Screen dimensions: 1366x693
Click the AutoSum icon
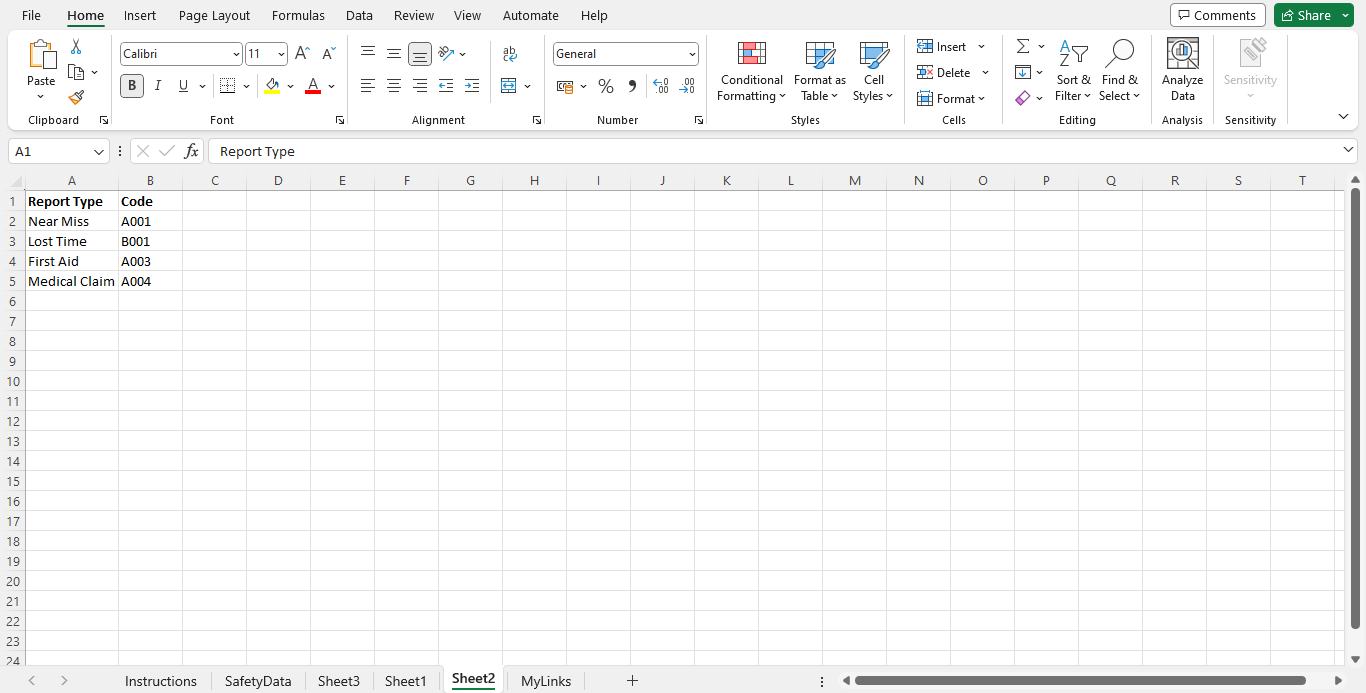[1023, 45]
